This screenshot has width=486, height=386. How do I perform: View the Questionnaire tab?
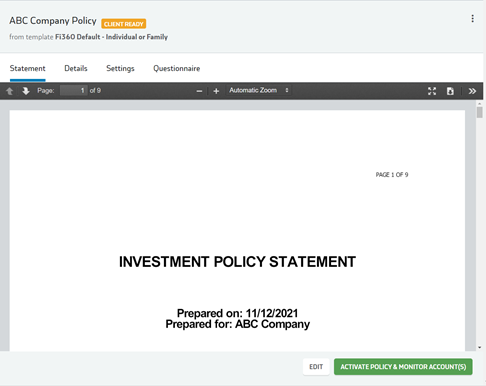coord(177,69)
